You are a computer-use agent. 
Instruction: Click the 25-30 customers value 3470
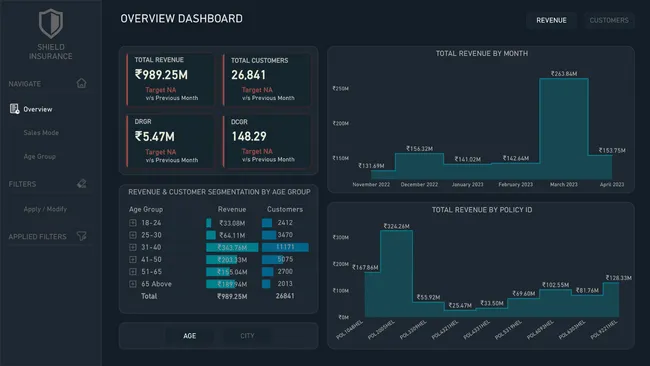pyautogui.click(x=285, y=235)
